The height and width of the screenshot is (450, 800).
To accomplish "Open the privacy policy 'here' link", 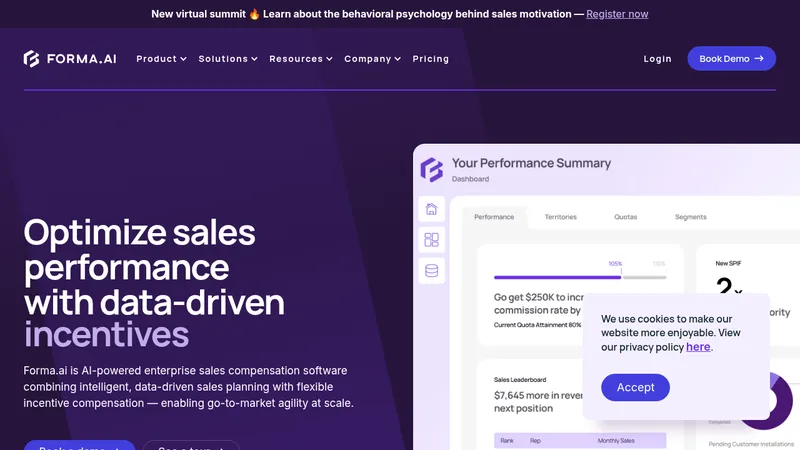I will pyautogui.click(x=698, y=347).
